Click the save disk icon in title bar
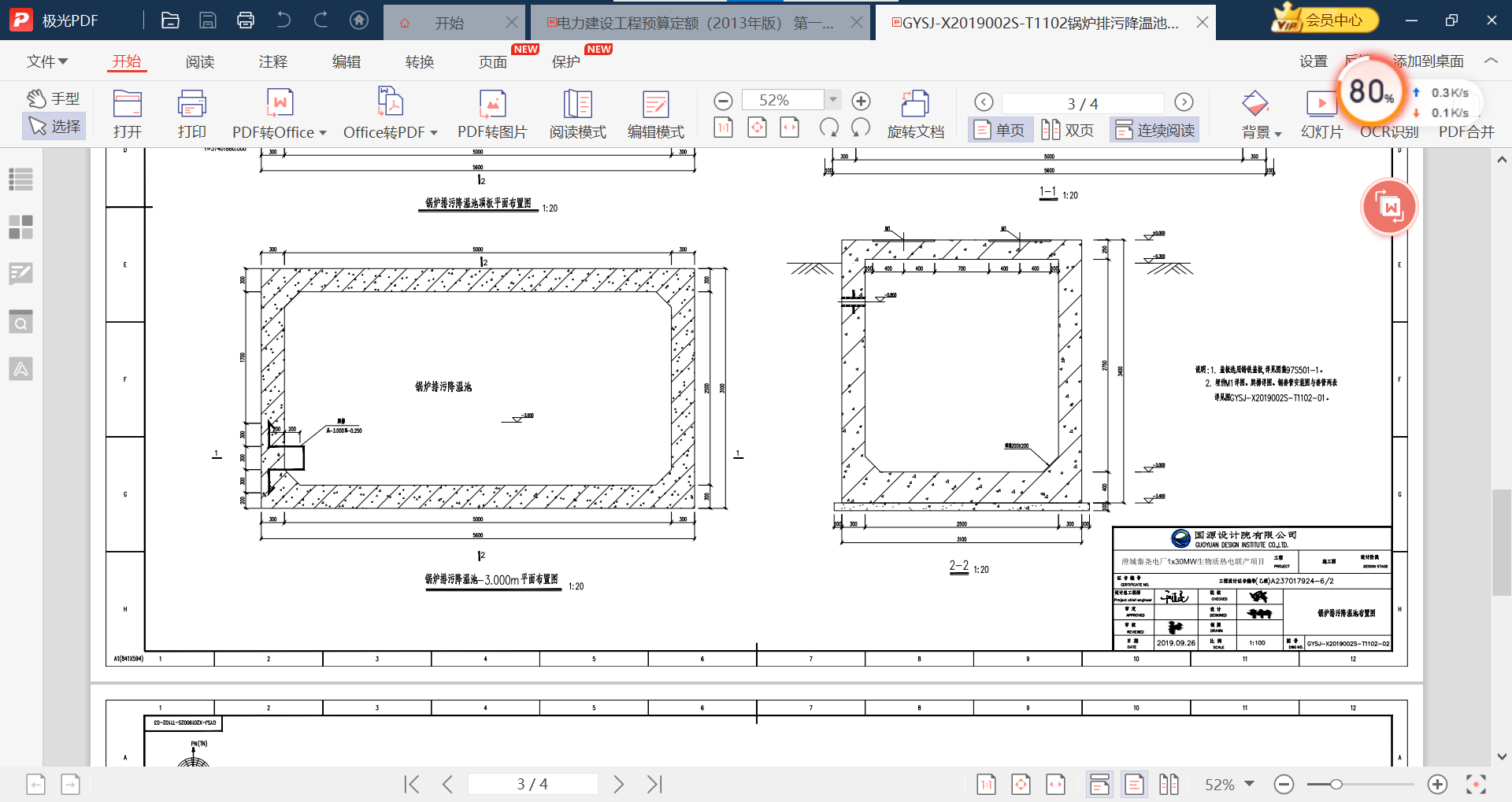This screenshot has width=1512, height=802. pyautogui.click(x=208, y=20)
